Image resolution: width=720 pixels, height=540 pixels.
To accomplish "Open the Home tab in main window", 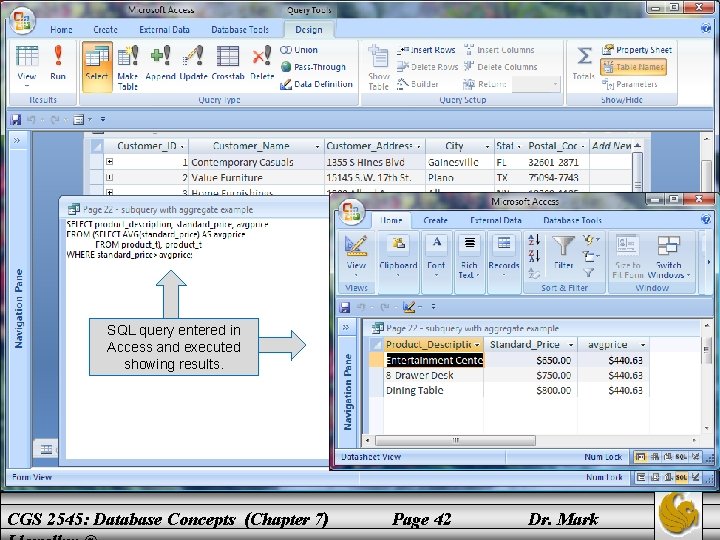I will pyautogui.click(x=61, y=29).
